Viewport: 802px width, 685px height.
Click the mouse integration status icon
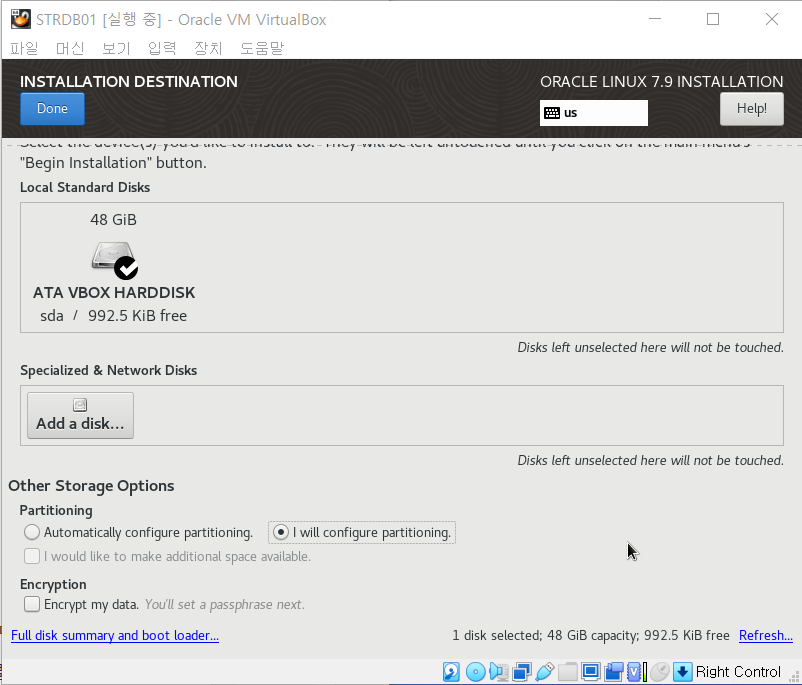(x=660, y=672)
